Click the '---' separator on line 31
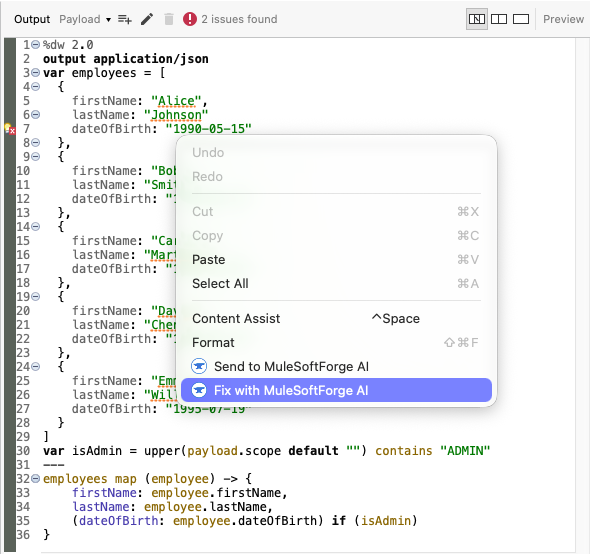Image resolution: width=593 pixels, height=554 pixels. (54, 465)
